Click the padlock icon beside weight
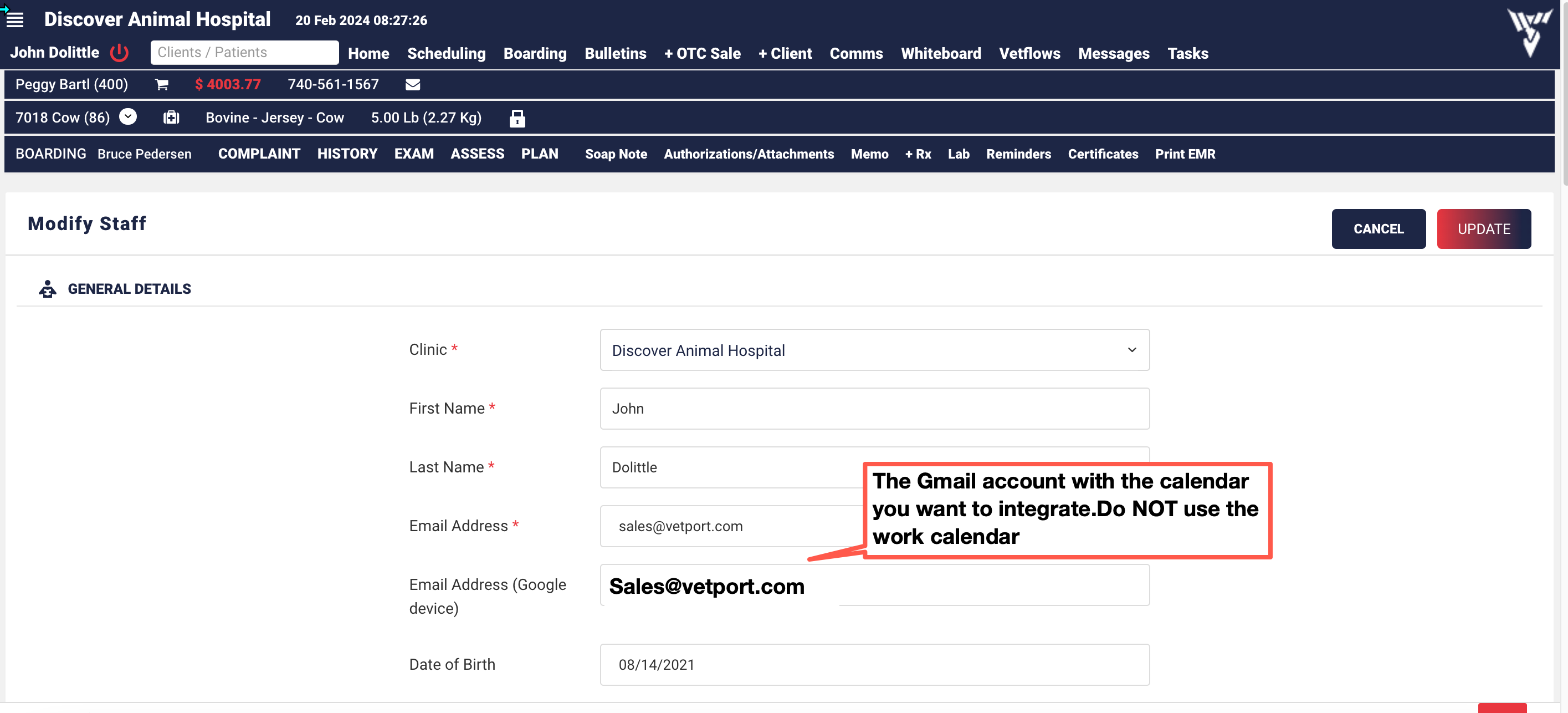Viewport: 1568px width, 713px height. (517, 118)
